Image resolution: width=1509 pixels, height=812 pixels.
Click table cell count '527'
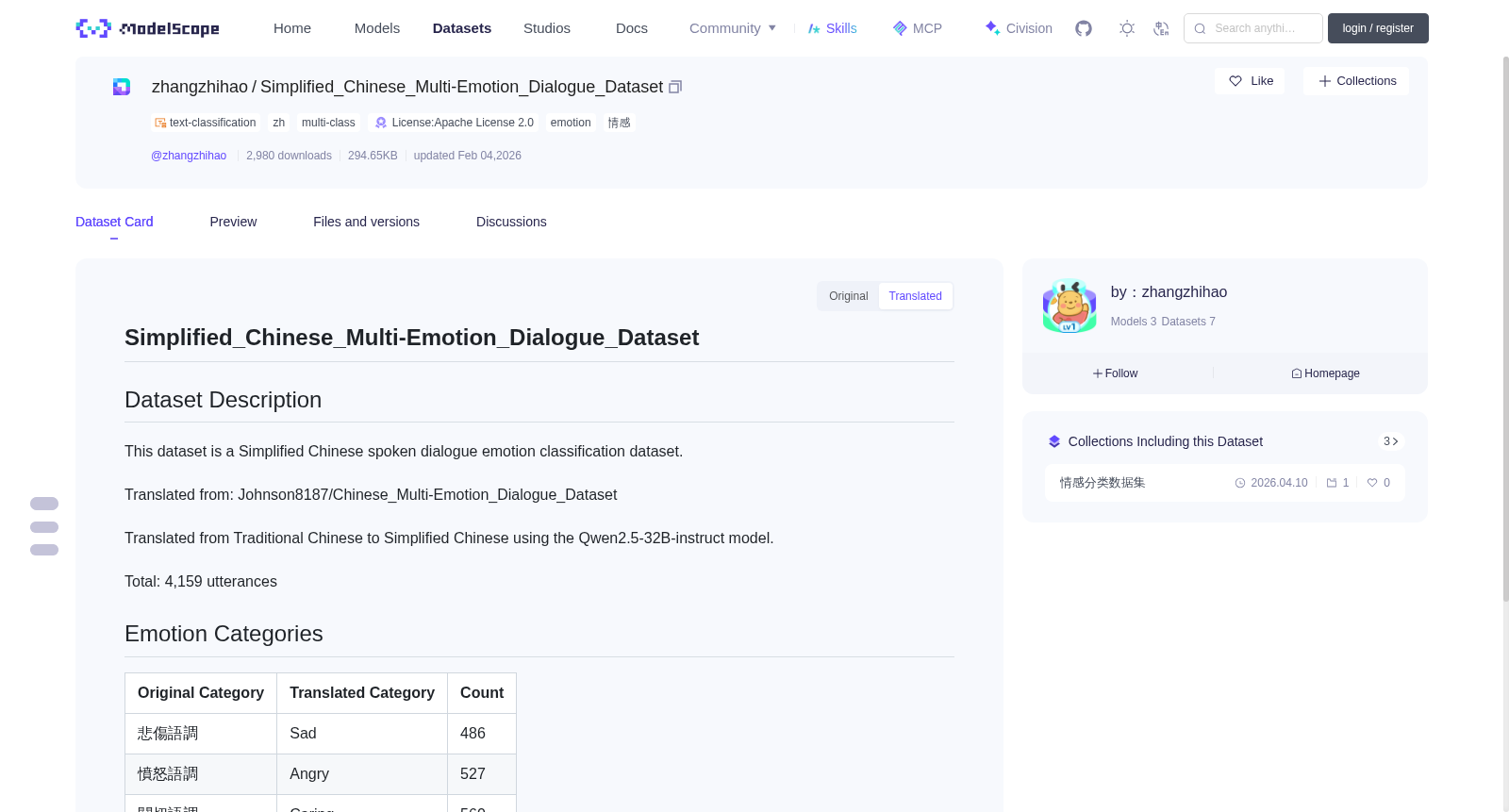pos(482,774)
